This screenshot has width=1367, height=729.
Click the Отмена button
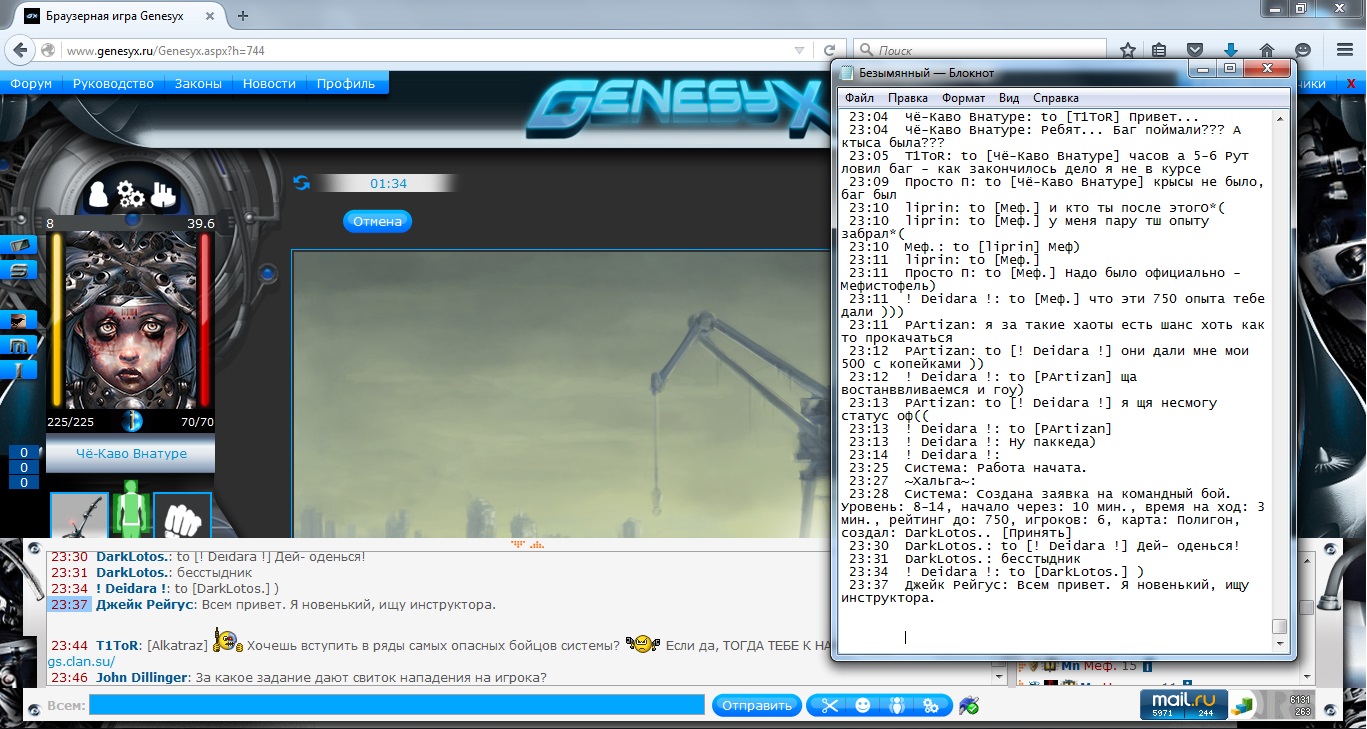point(377,221)
